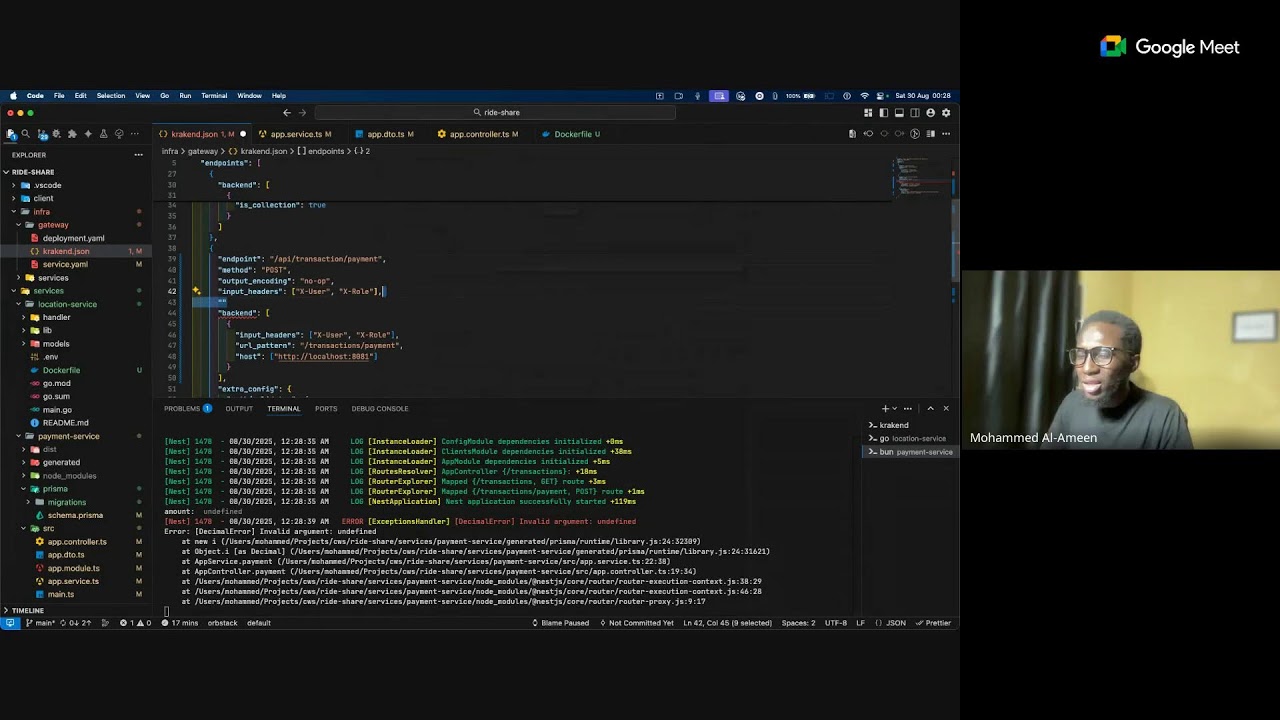Open the Extensions view icon
Viewport: 1280px width, 720px height.
(72, 134)
